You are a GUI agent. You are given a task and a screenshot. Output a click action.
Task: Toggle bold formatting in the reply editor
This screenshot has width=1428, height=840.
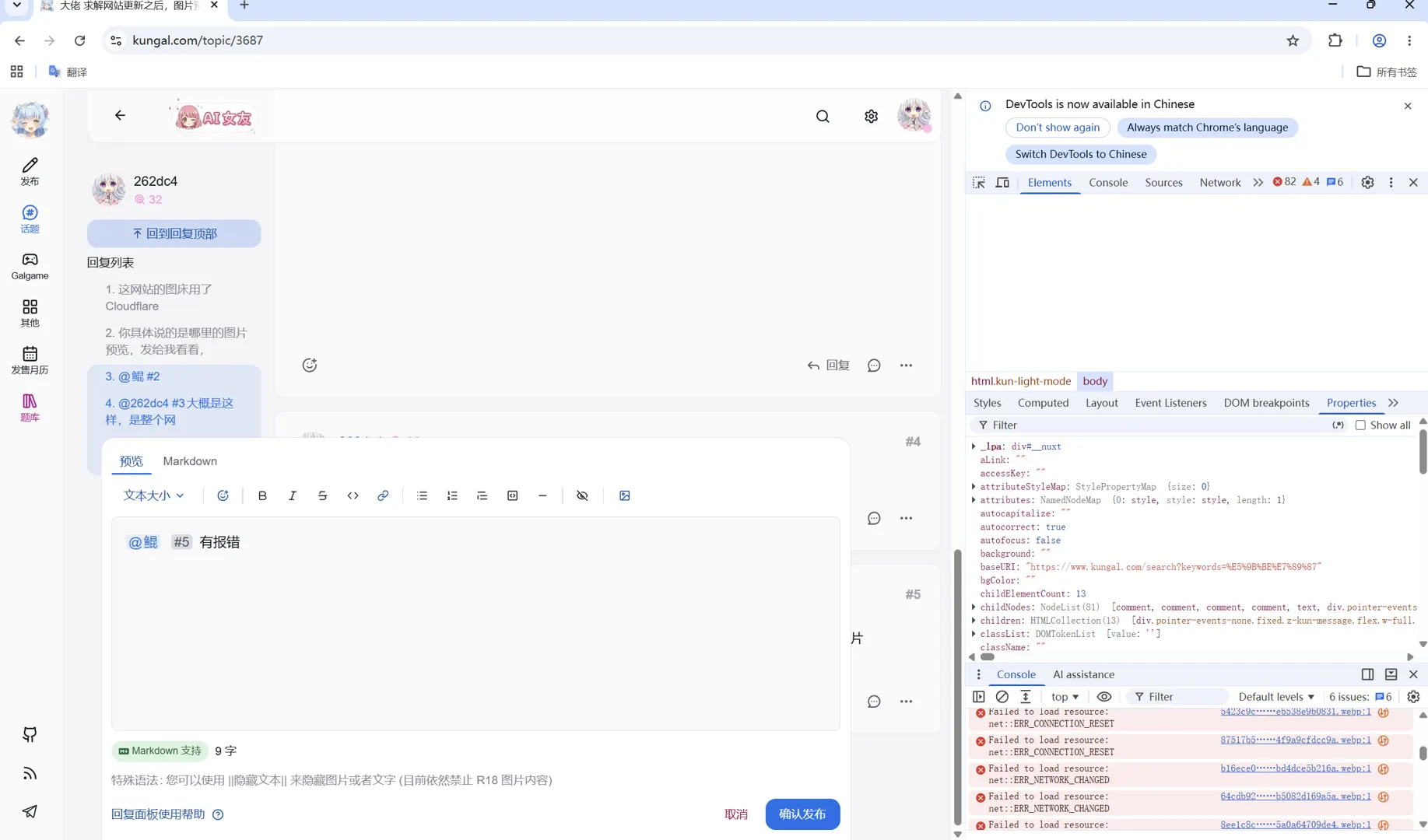click(x=262, y=495)
